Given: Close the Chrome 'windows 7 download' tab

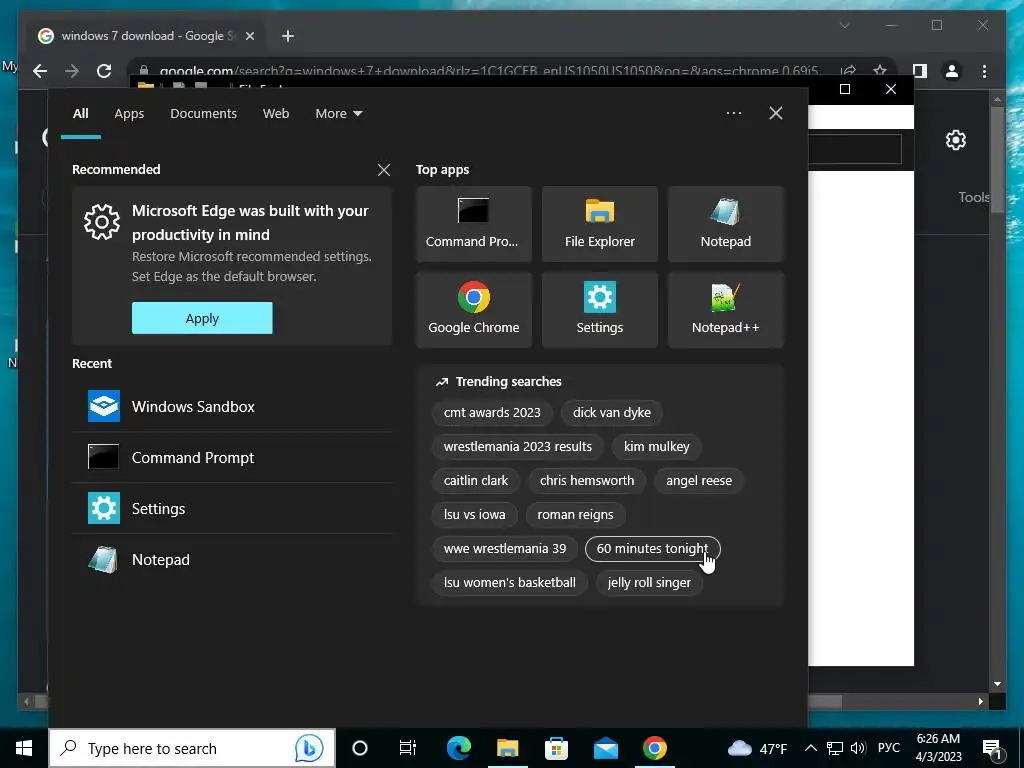Looking at the screenshot, I should point(249,36).
